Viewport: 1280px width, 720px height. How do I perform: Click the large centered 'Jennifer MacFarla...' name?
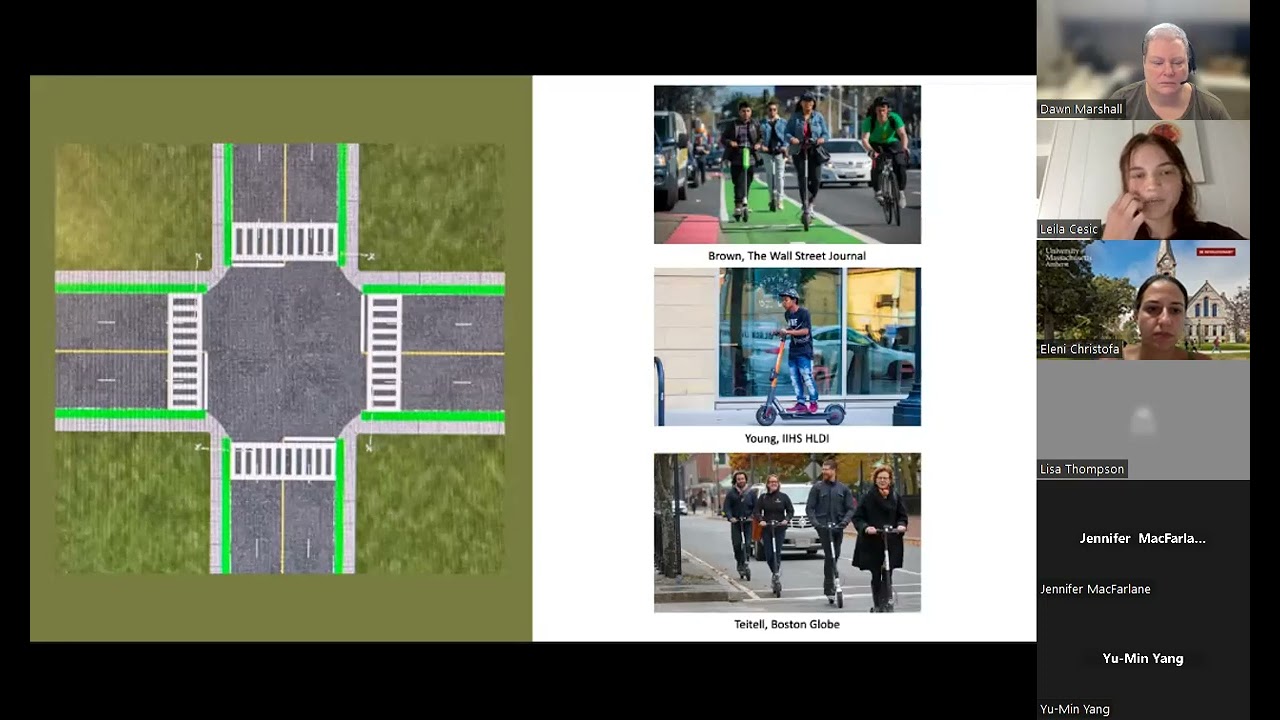(x=1143, y=538)
